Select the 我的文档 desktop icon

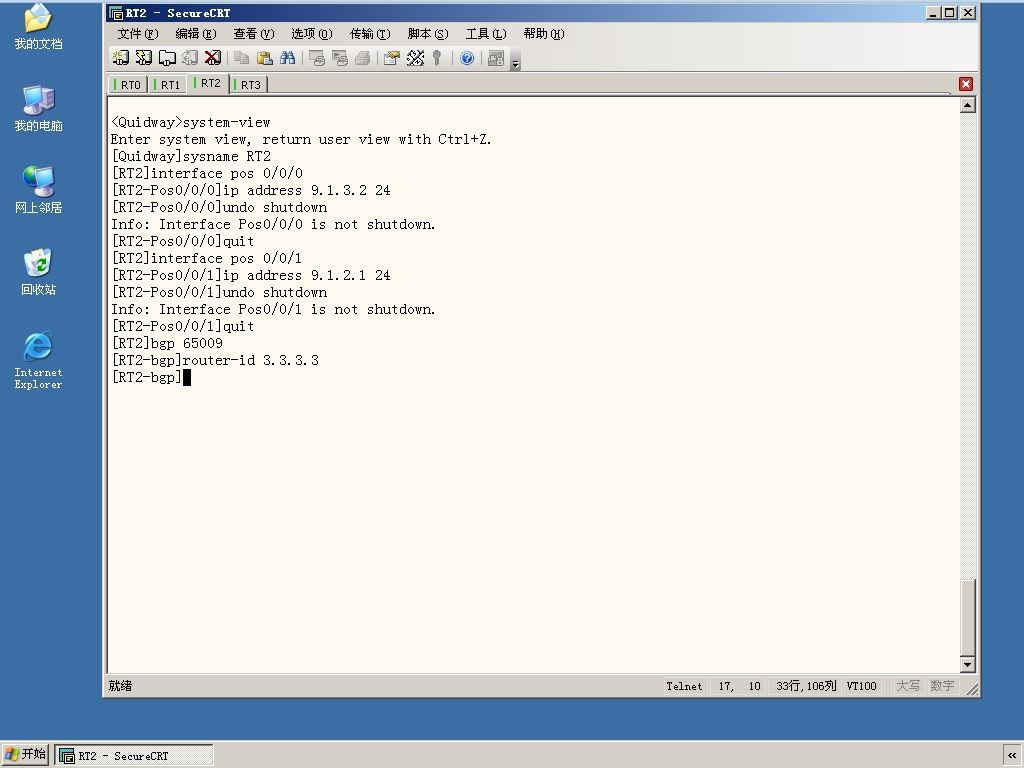pos(39,26)
